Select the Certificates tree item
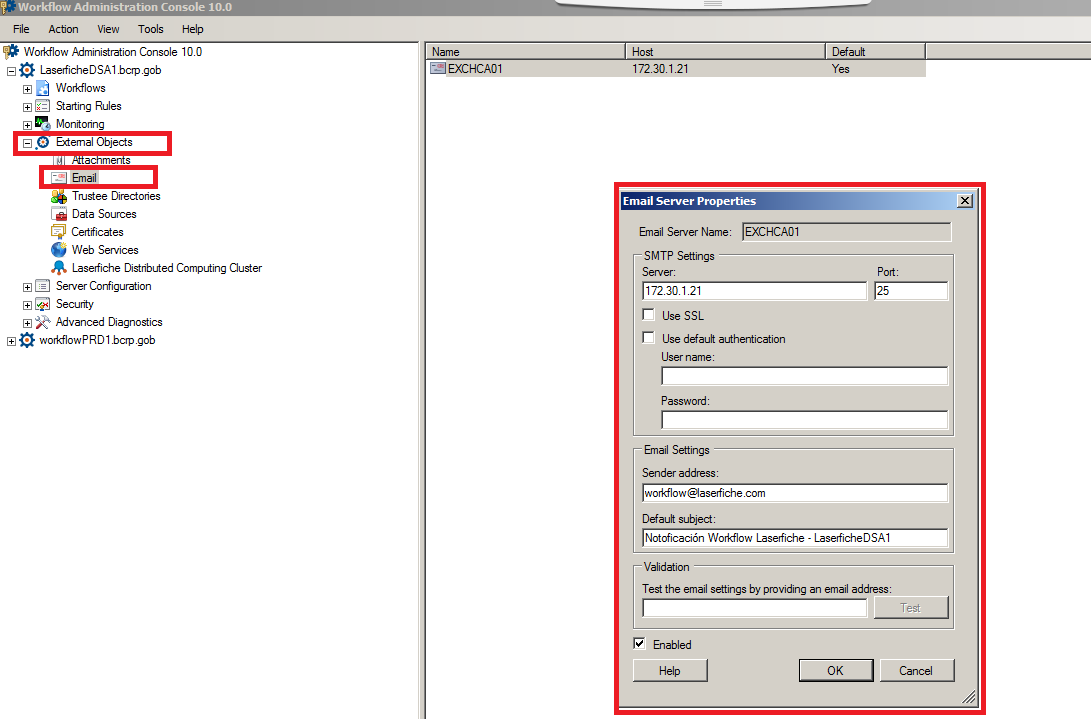The width and height of the screenshot is (1091, 719). tap(97, 232)
